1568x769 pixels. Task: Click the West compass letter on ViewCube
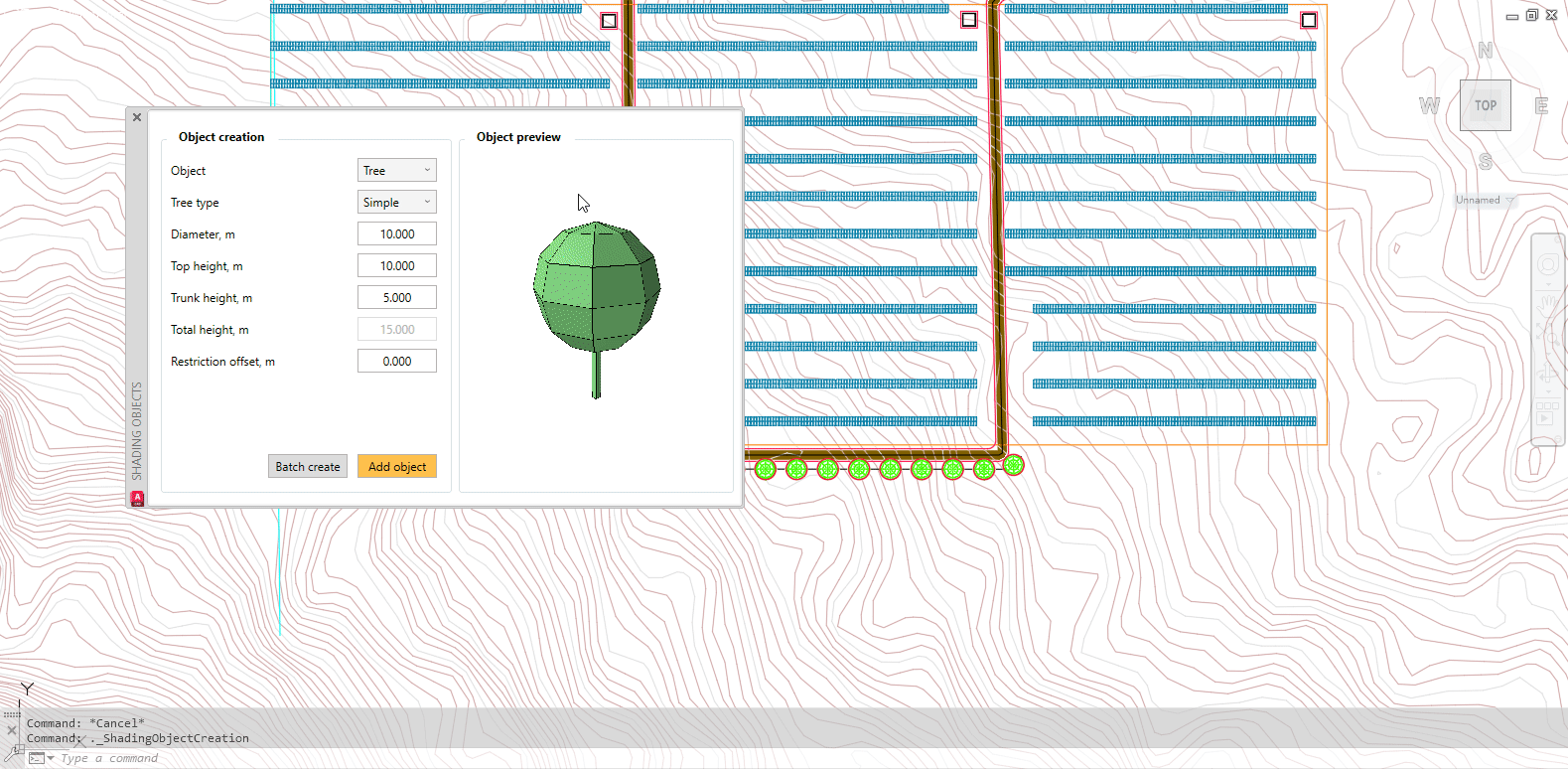click(1429, 105)
